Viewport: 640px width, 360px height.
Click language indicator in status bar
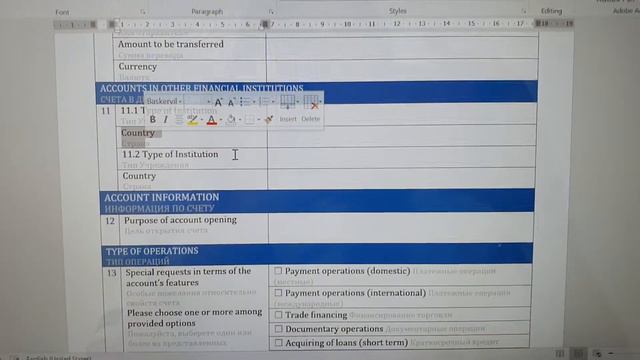click(58, 358)
